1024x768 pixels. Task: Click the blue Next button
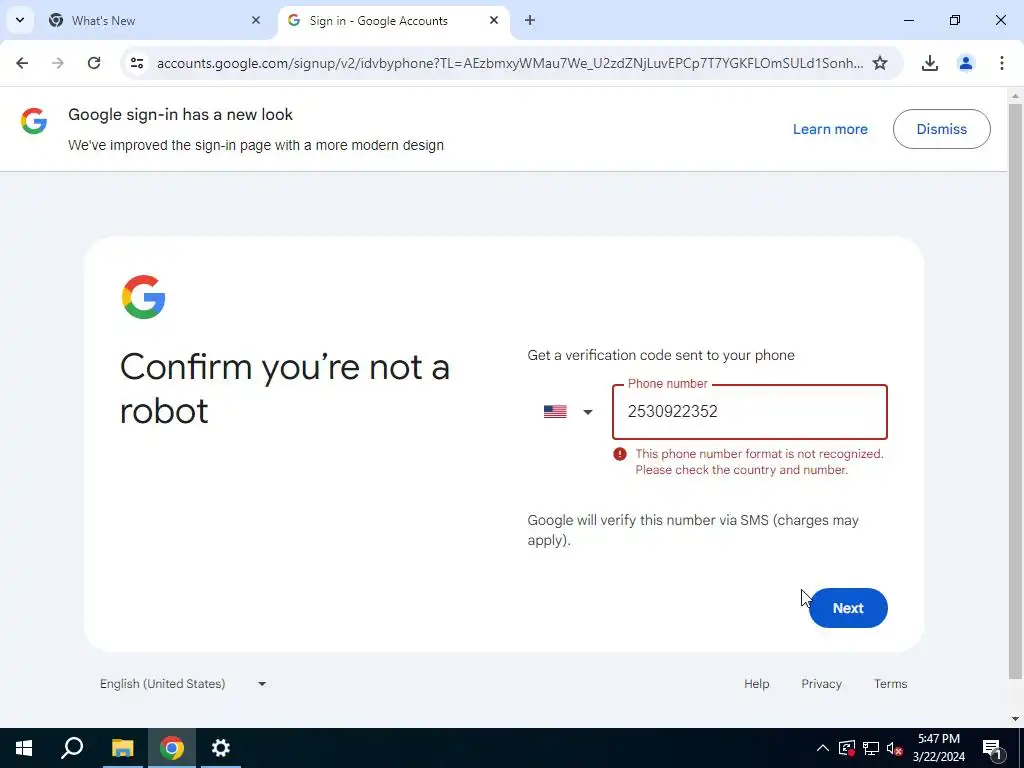(848, 608)
